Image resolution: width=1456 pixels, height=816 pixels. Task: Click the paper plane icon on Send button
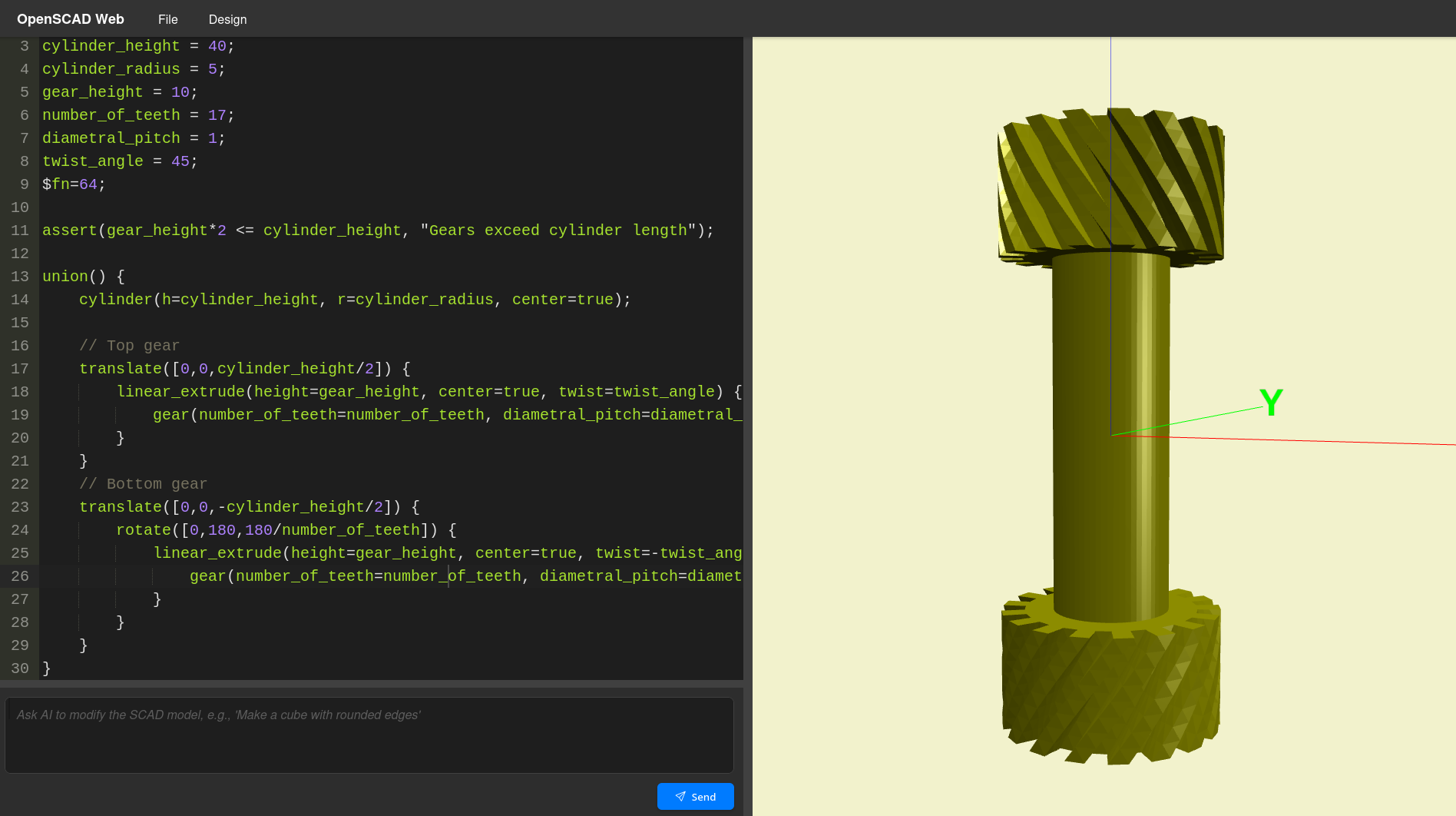(x=680, y=797)
